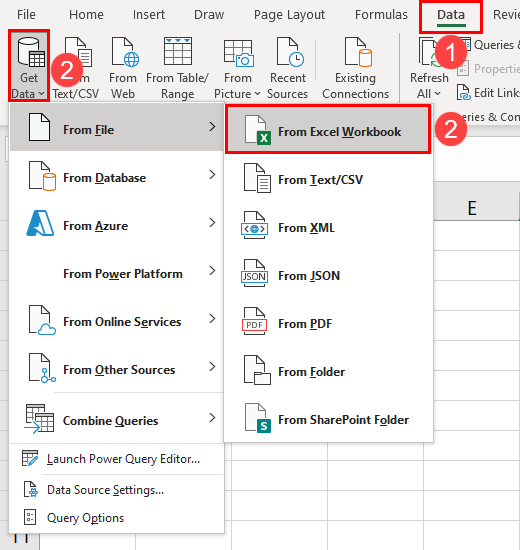Click the JSON file icon
The height and width of the screenshot is (550, 520).
pyautogui.click(x=255, y=274)
